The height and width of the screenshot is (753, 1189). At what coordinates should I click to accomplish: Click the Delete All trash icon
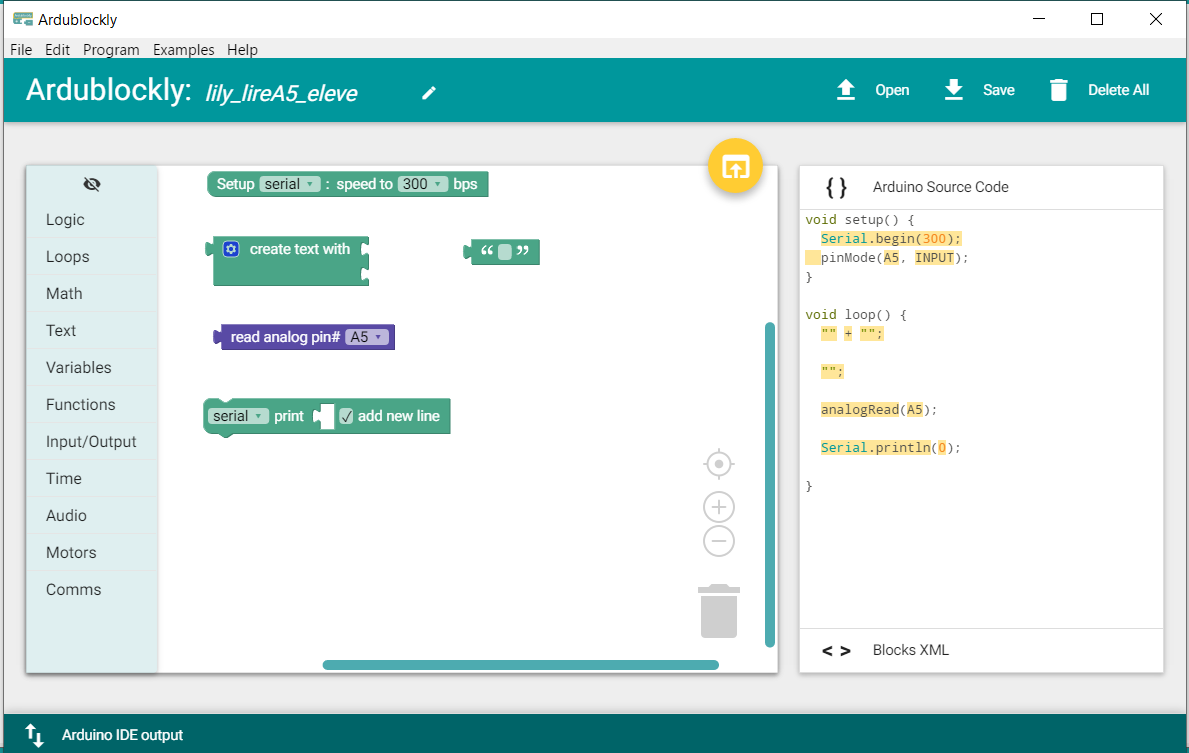1059,90
